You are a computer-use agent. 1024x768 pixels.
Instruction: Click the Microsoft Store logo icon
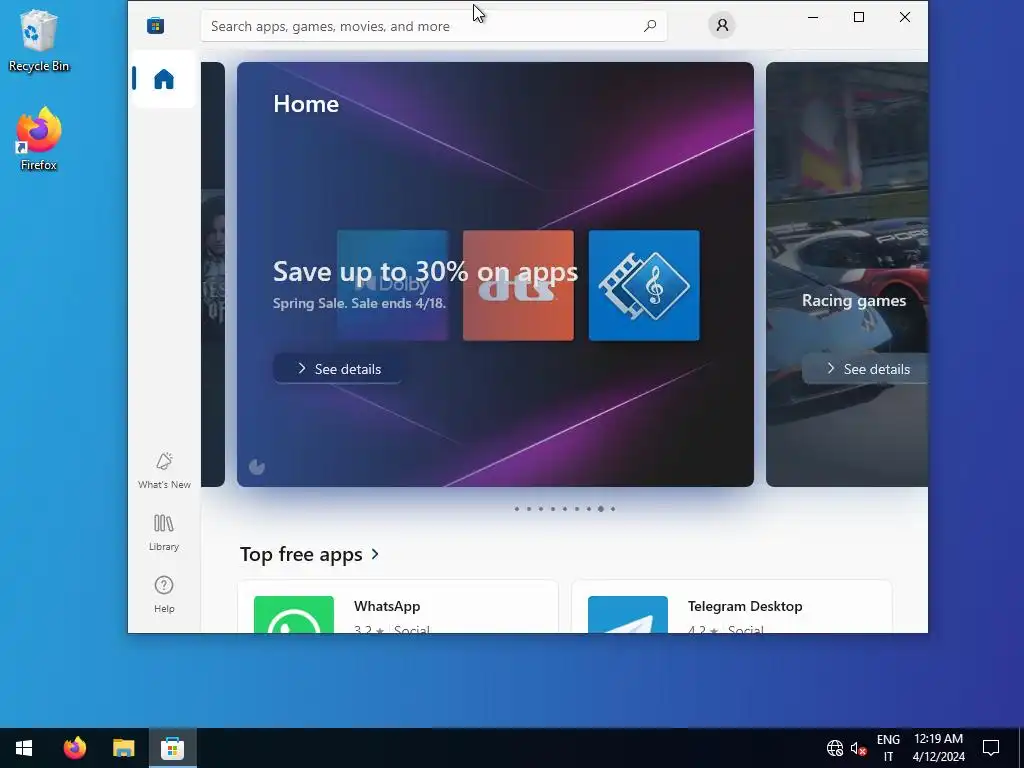pyautogui.click(x=155, y=25)
